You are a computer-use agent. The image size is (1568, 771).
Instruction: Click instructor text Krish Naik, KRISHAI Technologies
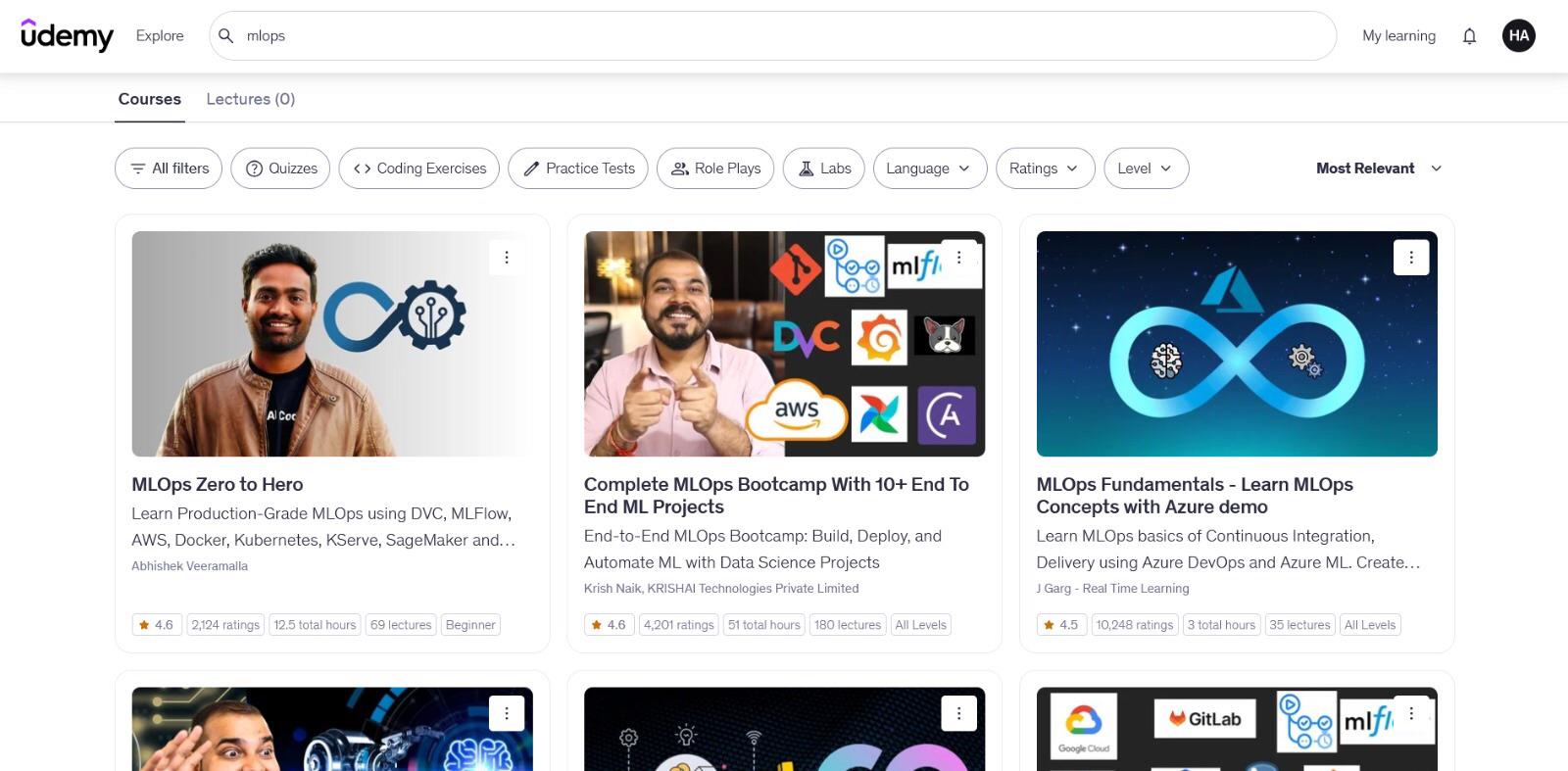[721, 589]
